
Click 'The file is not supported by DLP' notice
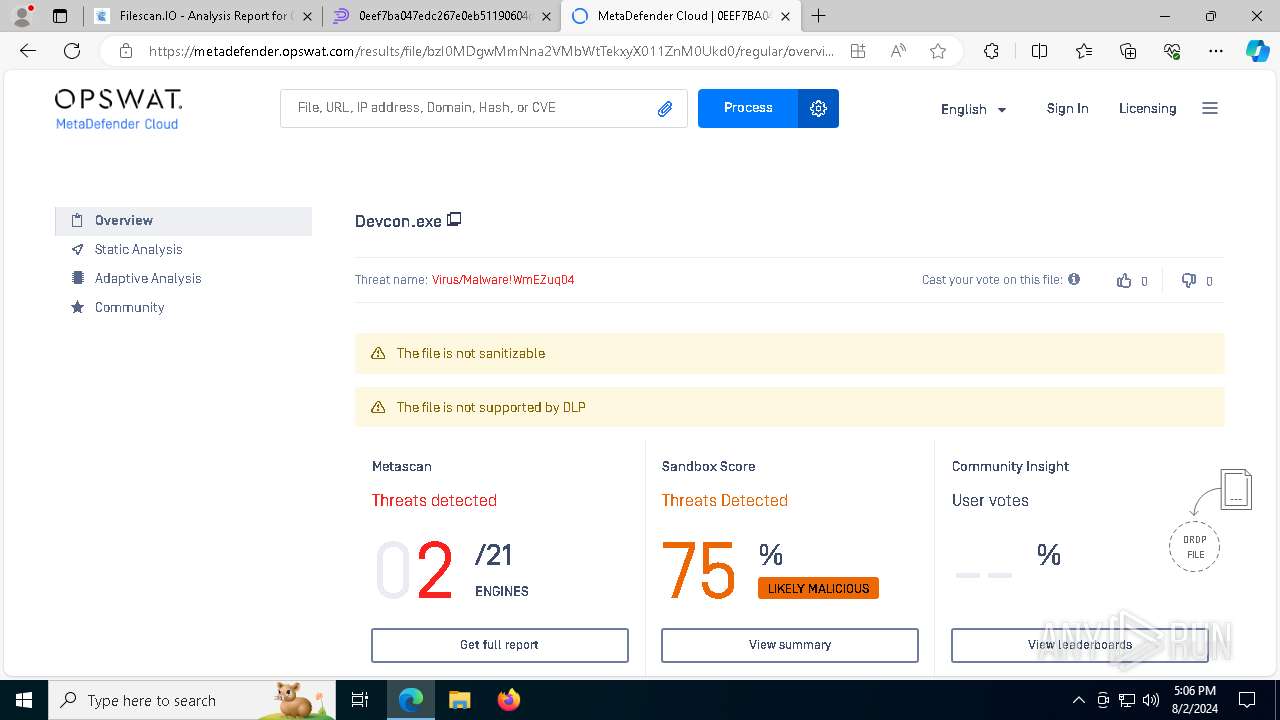click(x=789, y=407)
